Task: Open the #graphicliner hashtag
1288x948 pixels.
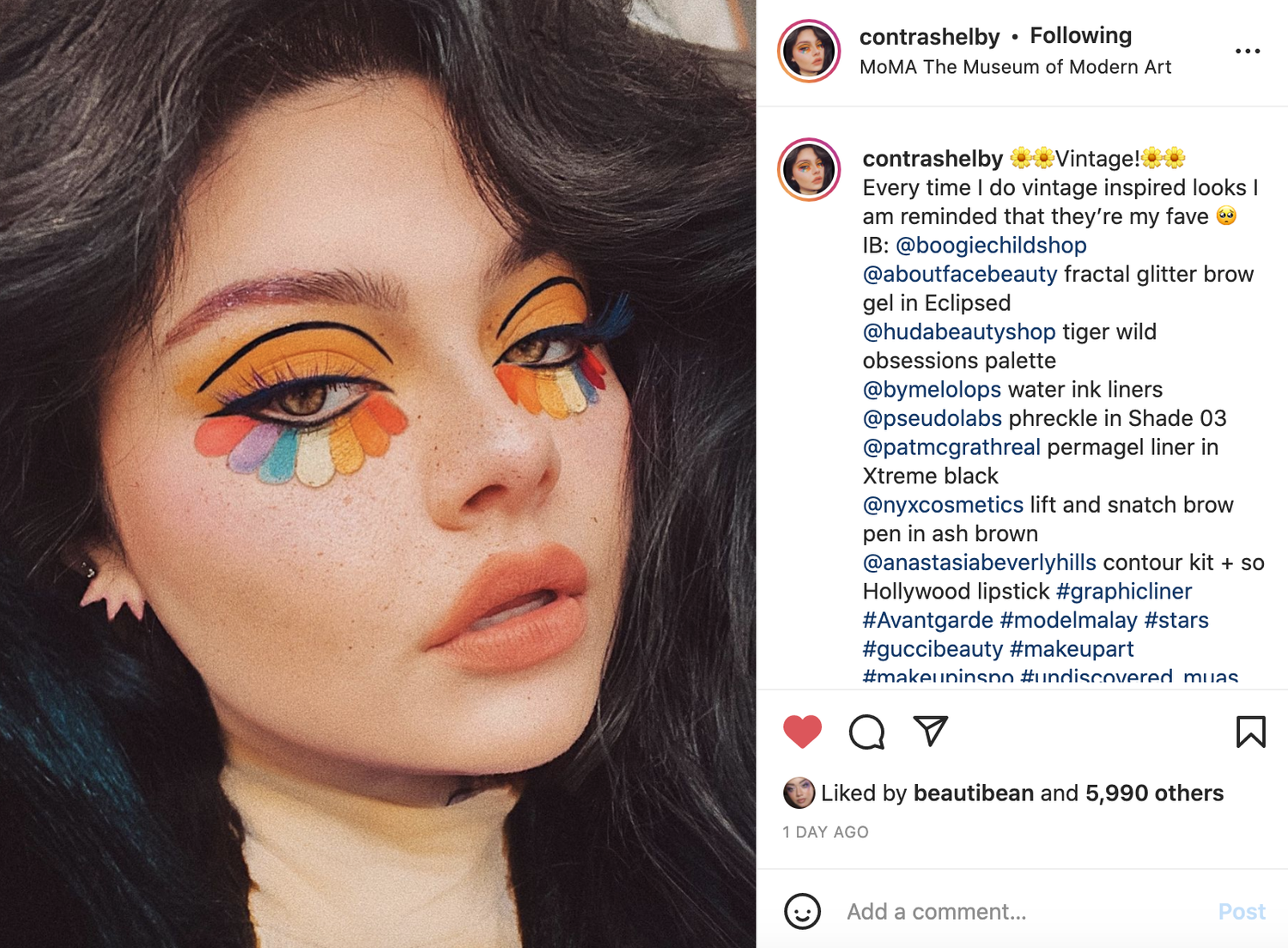Action: coord(1124,591)
